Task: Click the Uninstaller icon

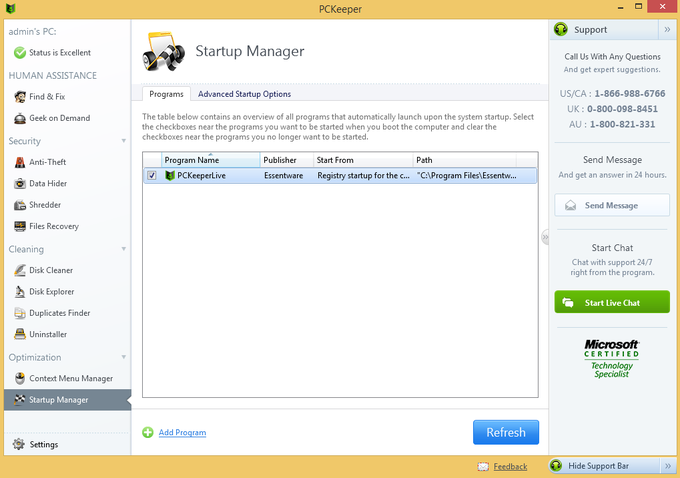Action: (x=20, y=334)
